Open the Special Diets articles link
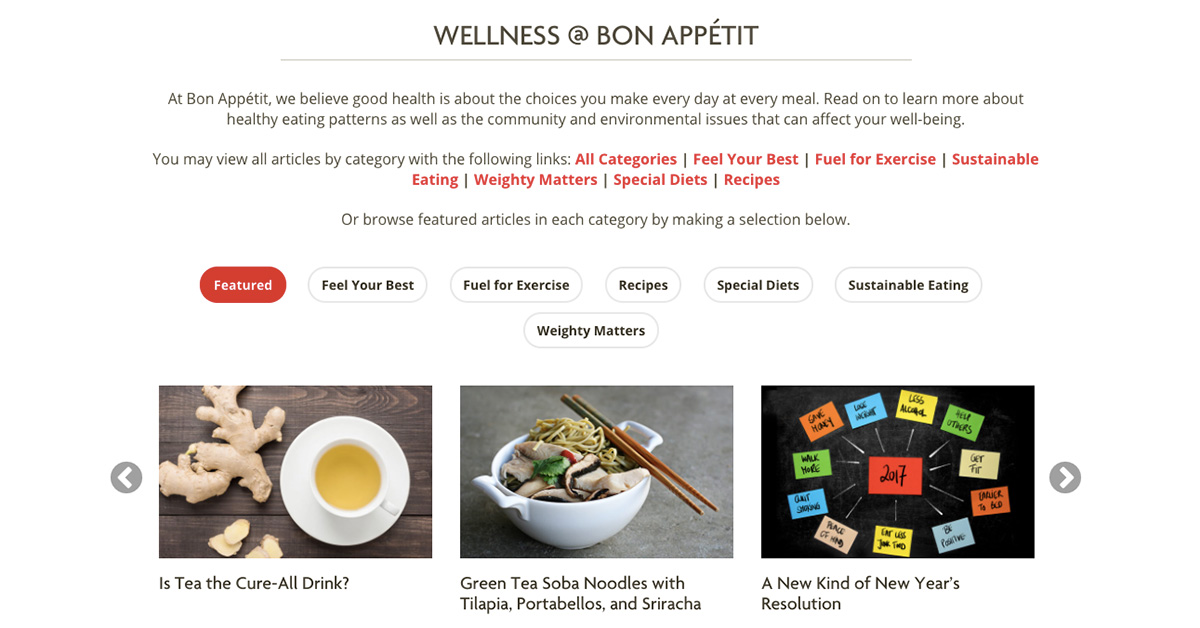The height and width of the screenshot is (628, 1200). pyautogui.click(x=660, y=179)
